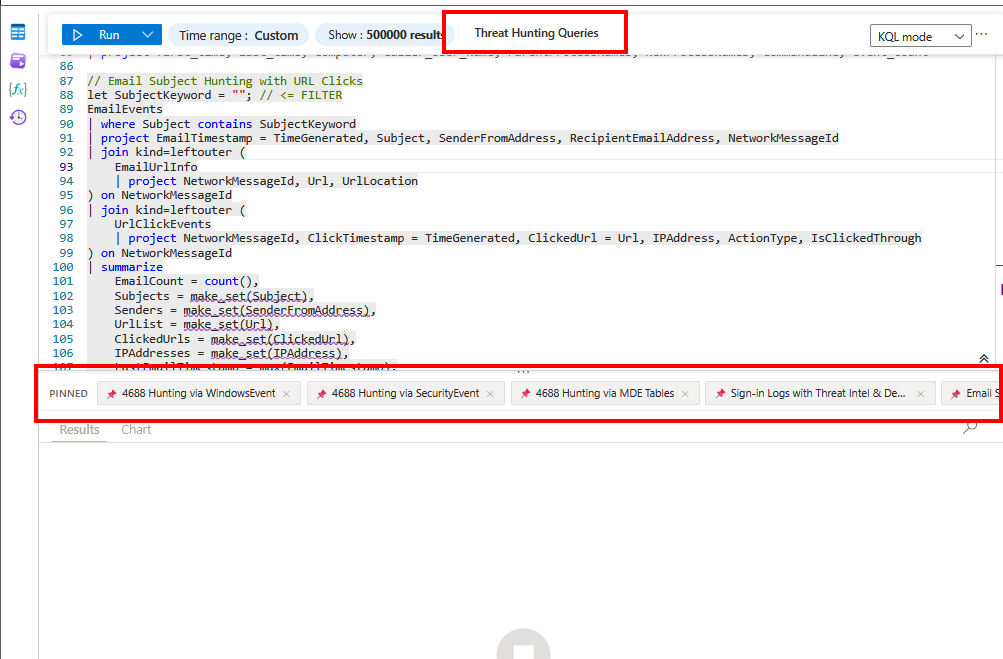Viewport: 1003px width, 659px height.
Task: Open the Query history clock icon
Action: pyautogui.click(x=18, y=117)
